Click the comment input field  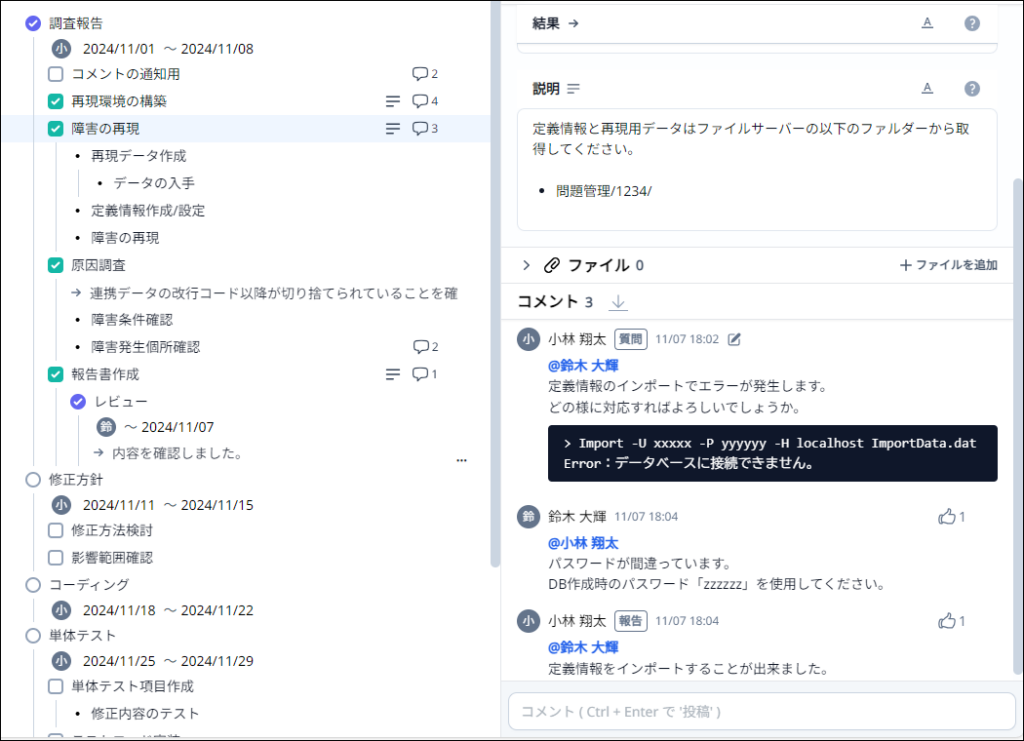[761, 712]
